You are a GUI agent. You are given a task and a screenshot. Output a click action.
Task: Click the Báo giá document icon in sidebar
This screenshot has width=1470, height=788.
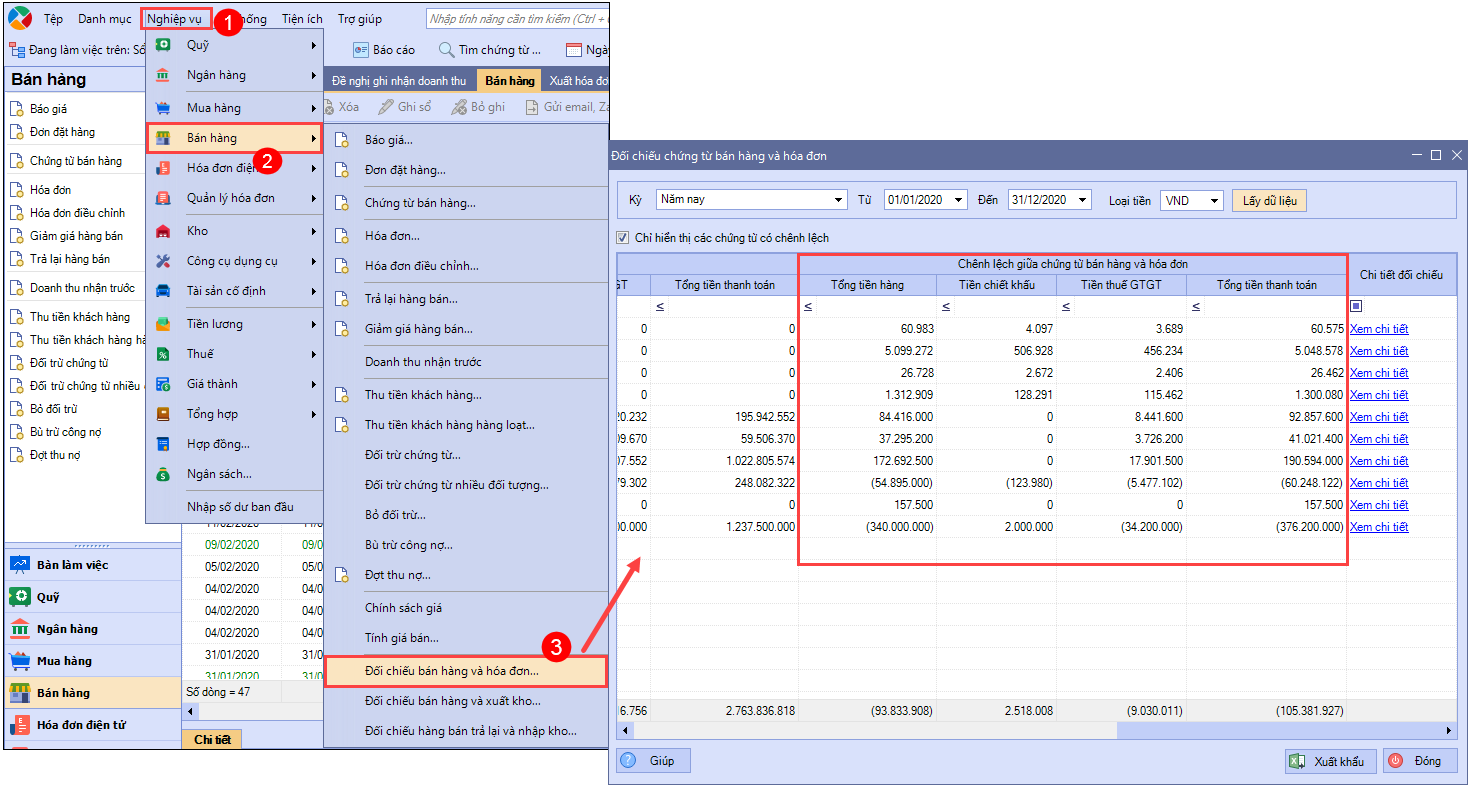click(x=16, y=109)
